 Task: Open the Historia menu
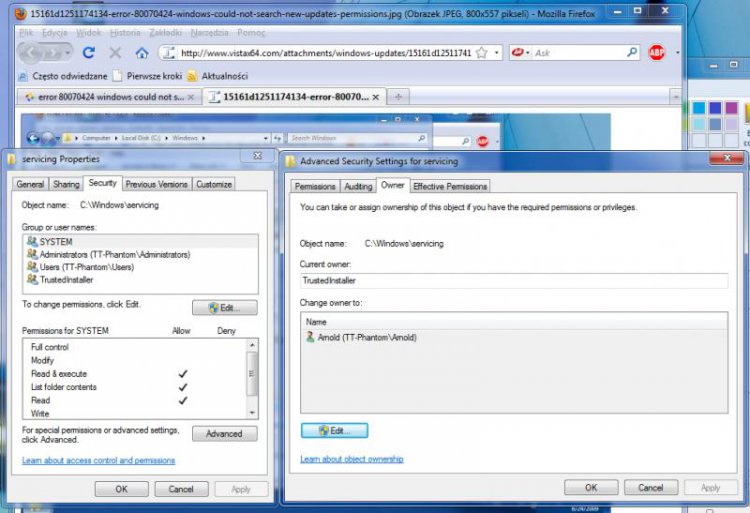tap(125, 33)
